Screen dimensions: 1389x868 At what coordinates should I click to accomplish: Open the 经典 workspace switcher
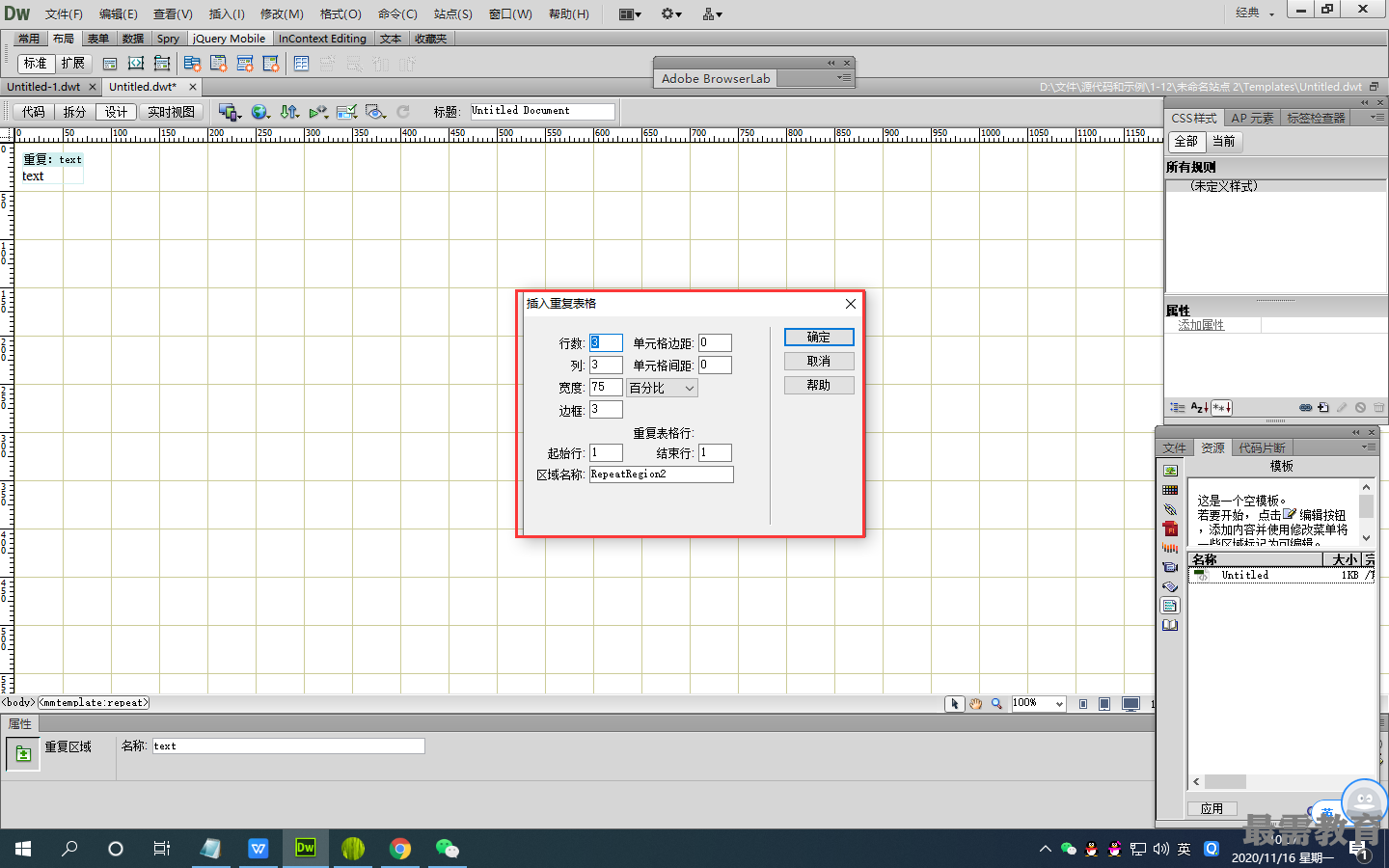tap(1255, 13)
